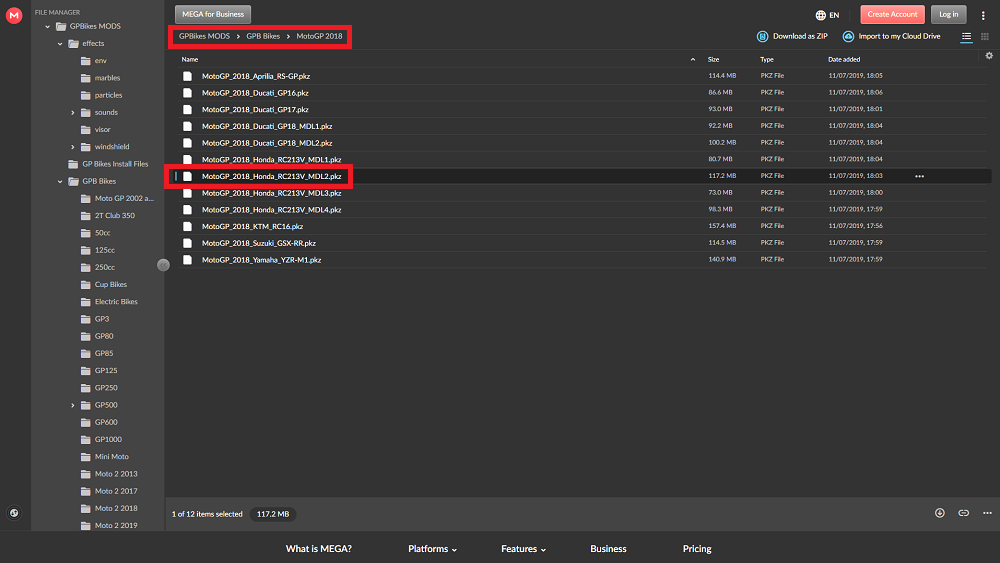Collapse the effects folder tree
The height and width of the screenshot is (563, 1000).
(x=61, y=44)
